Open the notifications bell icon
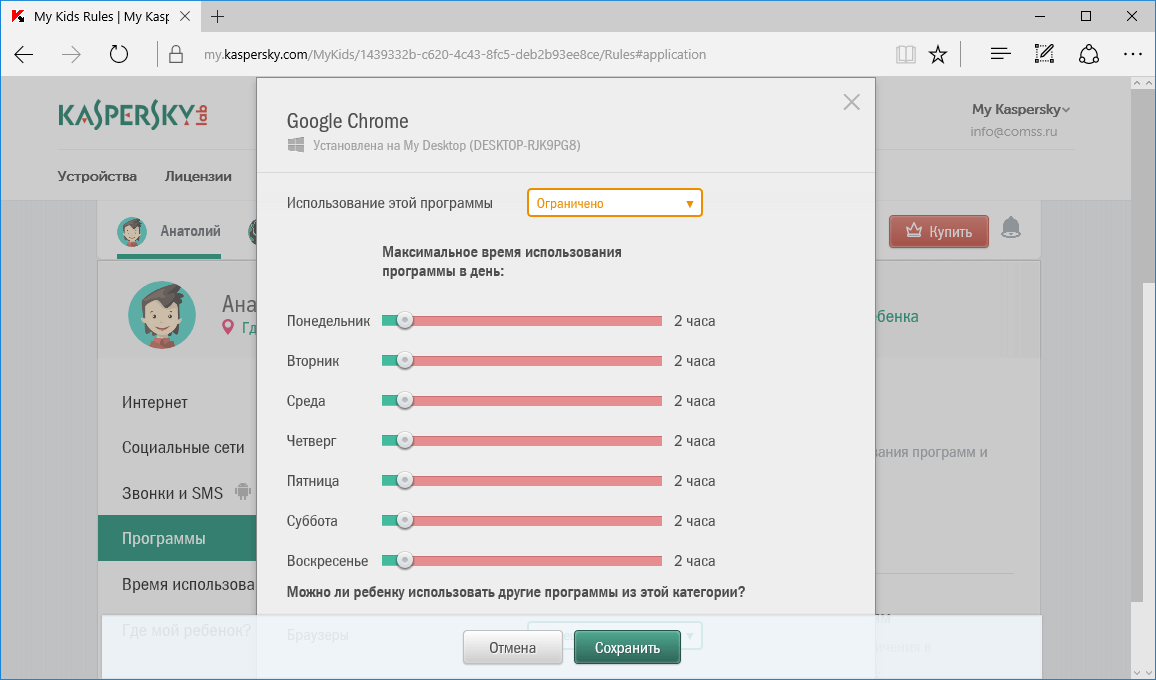The width and height of the screenshot is (1156, 680). (x=1011, y=228)
